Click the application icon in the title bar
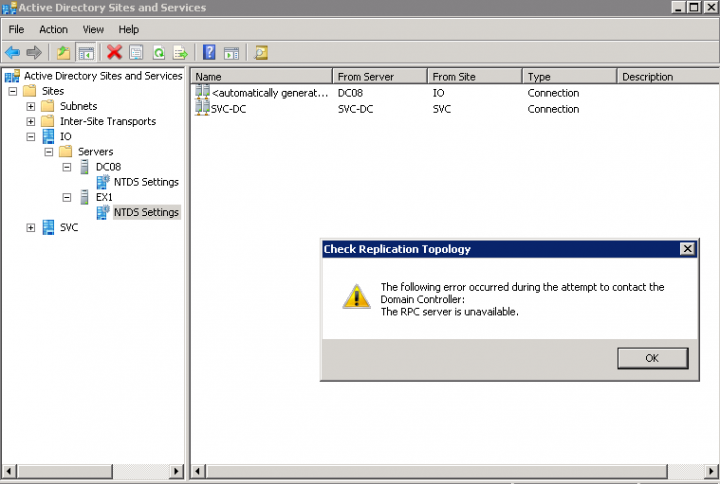The width and height of the screenshot is (720, 484). [9, 8]
